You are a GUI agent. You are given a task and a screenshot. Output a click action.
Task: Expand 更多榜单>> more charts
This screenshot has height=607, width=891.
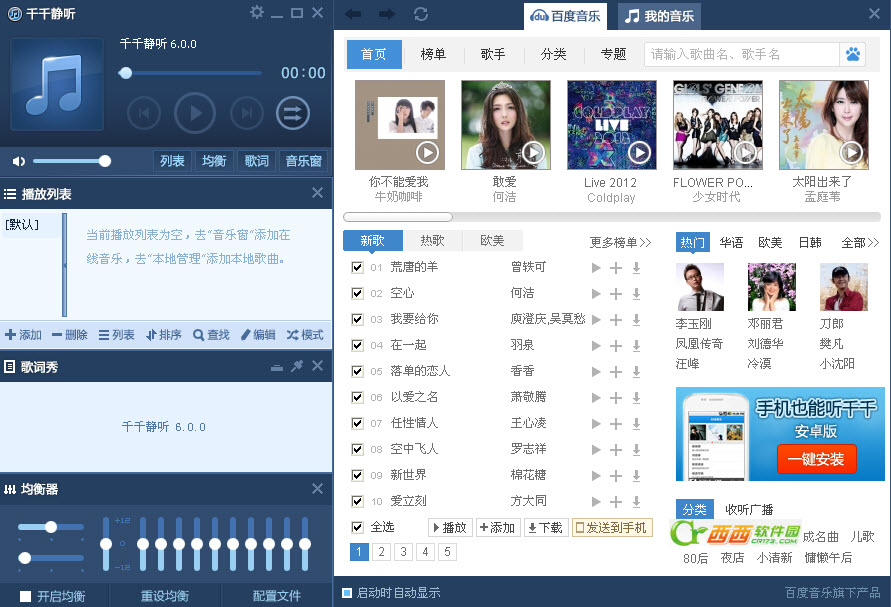[620, 243]
